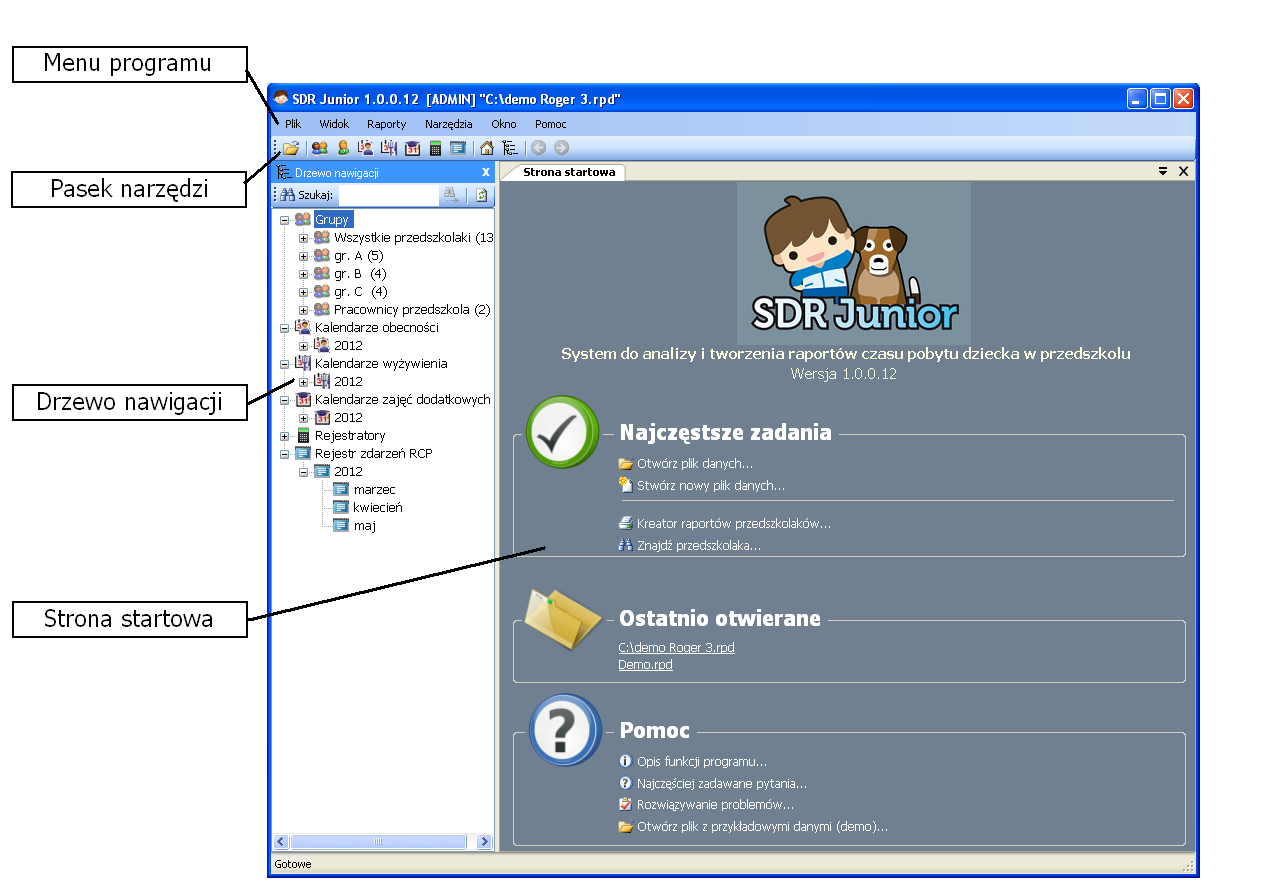Viewport: 1267px width, 882px height.
Task: Refresh the navigation tree with refresh icon
Action: point(481,196)
